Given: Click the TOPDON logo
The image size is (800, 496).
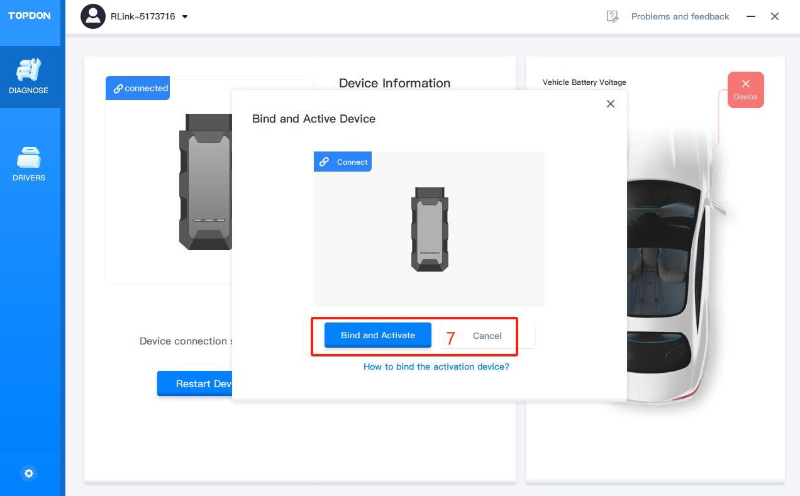Looking at the screenshot, I should pyautogui.click(x=29, y=16).
